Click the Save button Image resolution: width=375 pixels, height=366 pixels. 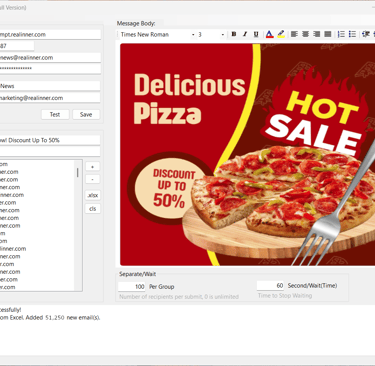click(86, 114)
